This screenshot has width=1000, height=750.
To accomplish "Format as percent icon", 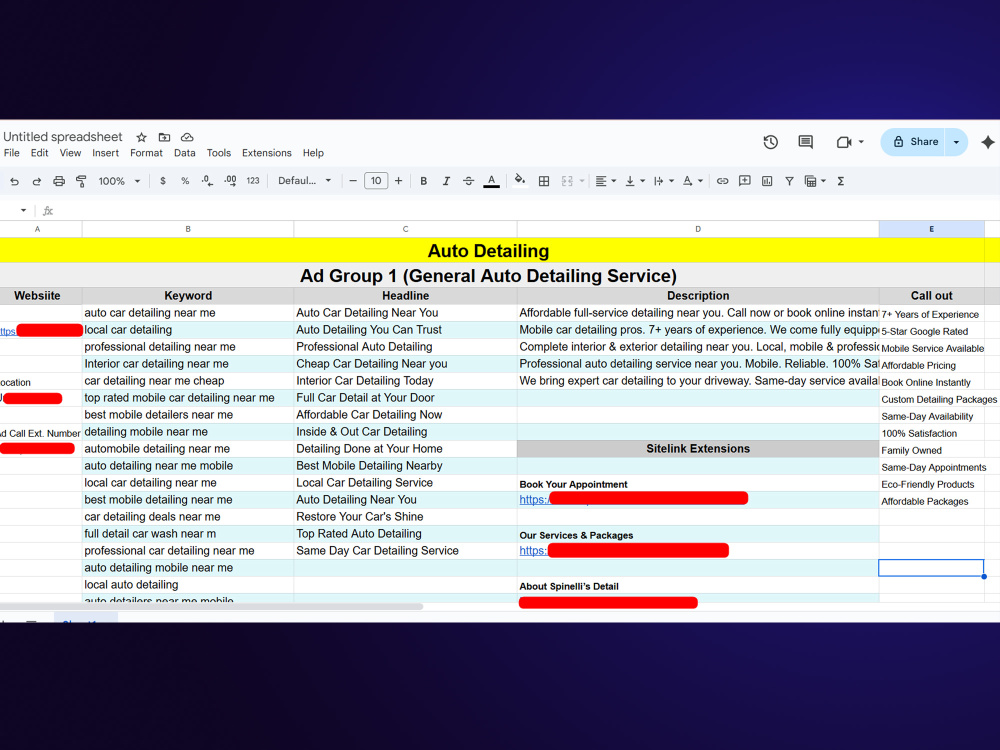I will tap(185, 181).
